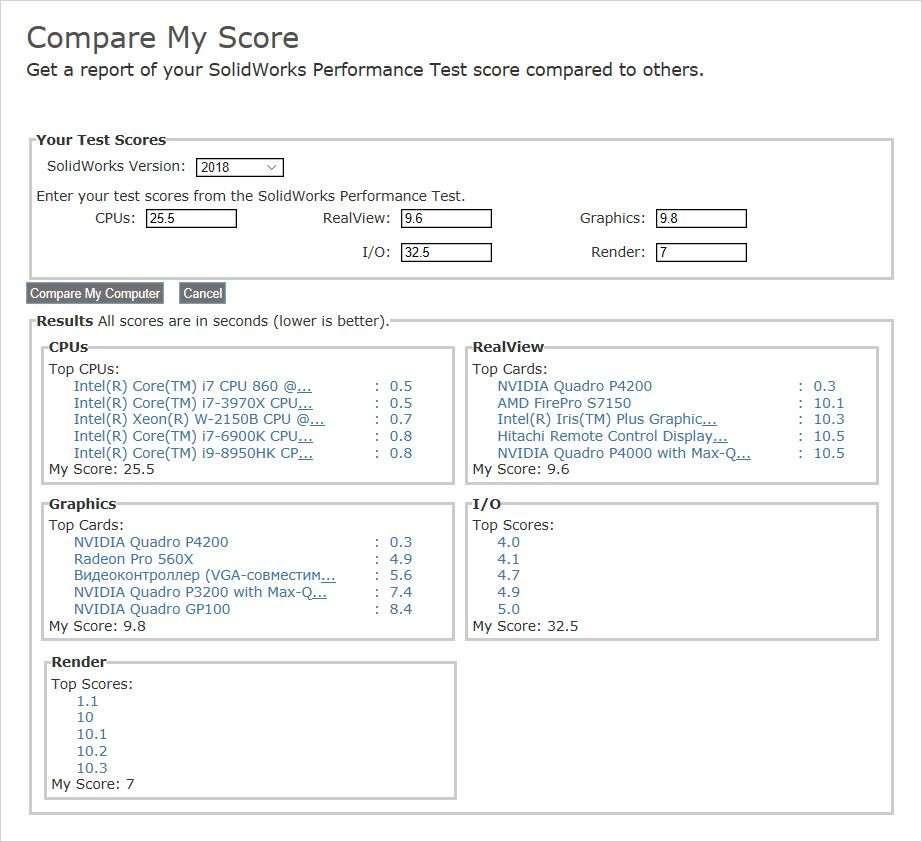922x842 pixels.
Task: Open Видеоконтроллер VGA-совместим link
Action: 205,575
